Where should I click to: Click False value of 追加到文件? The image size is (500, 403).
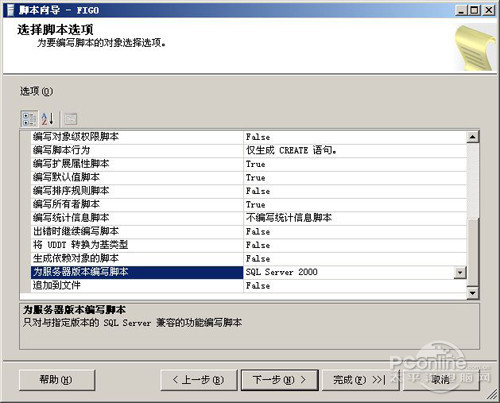click(258, 286)
